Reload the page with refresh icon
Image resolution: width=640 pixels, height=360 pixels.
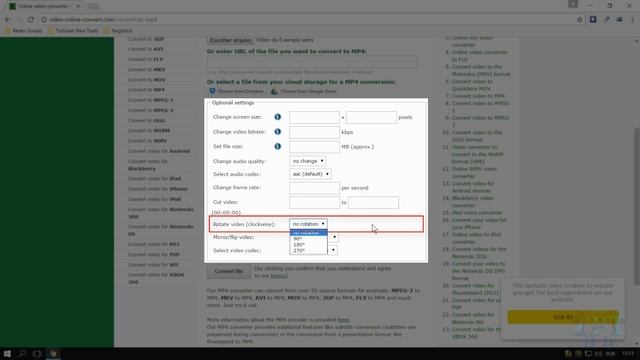[31, 19]
